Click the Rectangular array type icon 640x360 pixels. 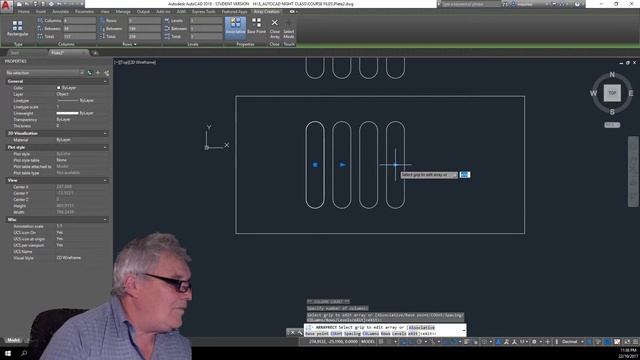(18, 28)
